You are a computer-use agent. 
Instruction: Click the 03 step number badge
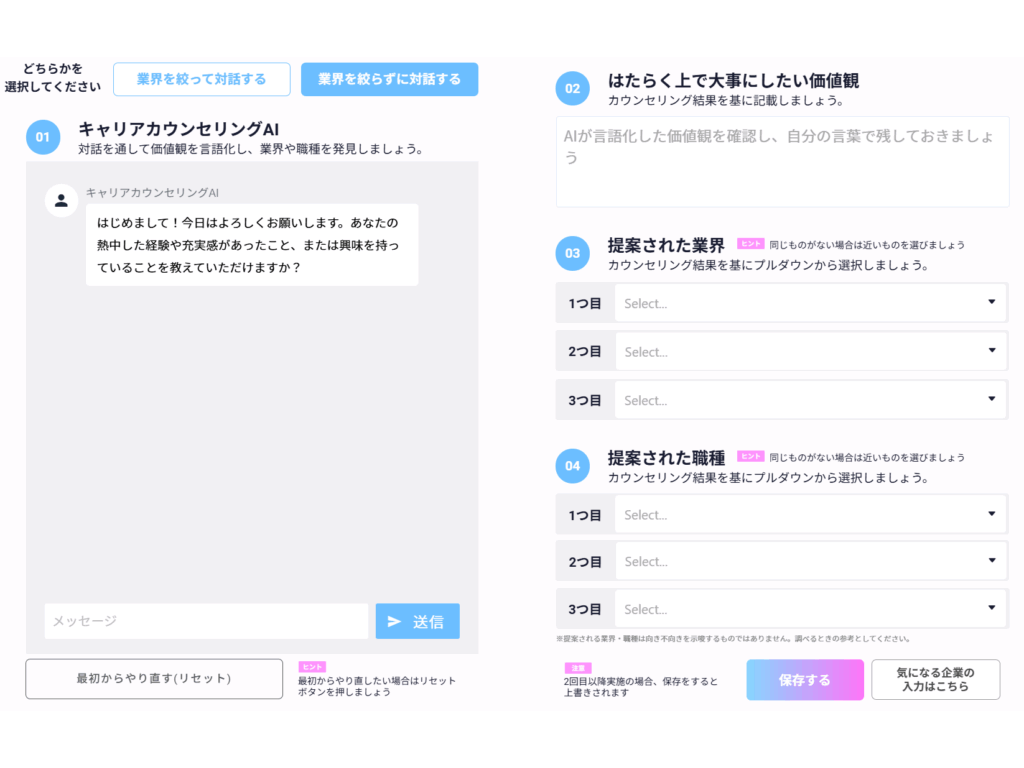[572, 253]
